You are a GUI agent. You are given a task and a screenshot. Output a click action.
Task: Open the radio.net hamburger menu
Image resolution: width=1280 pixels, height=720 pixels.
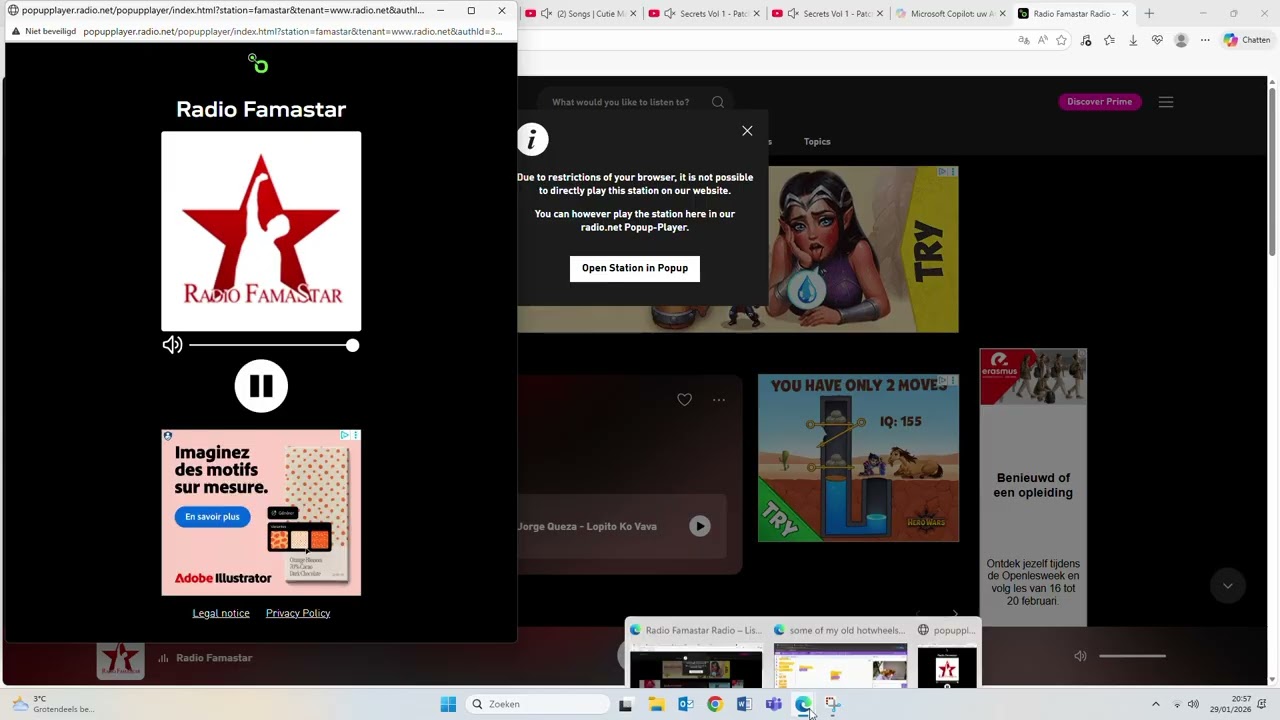click(x=1166, y=102)
